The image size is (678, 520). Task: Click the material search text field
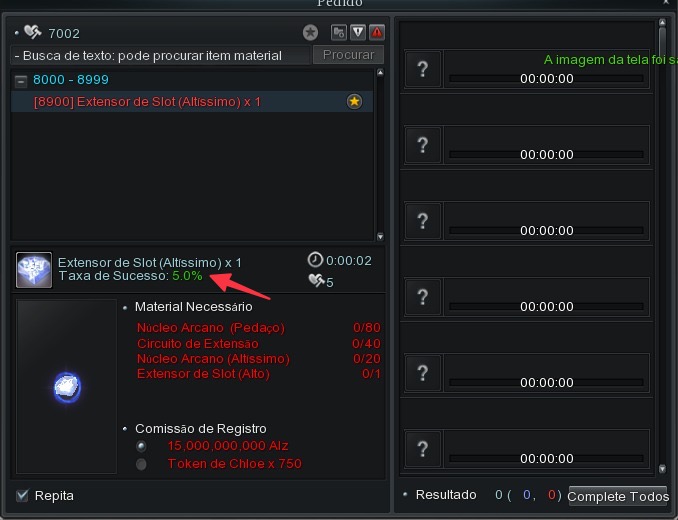coord(160,55)
